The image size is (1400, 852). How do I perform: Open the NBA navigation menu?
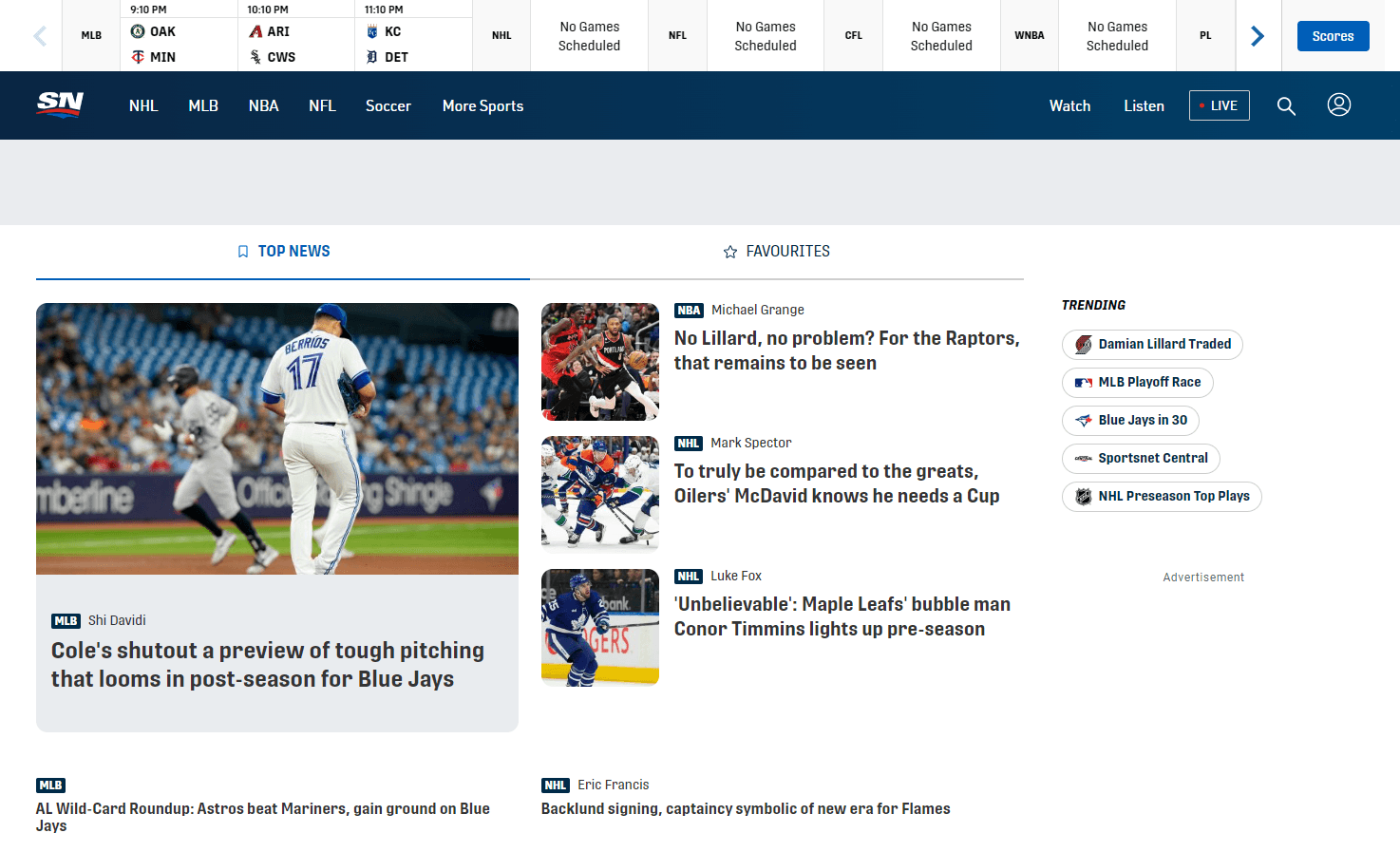click(x=264, y=105)
